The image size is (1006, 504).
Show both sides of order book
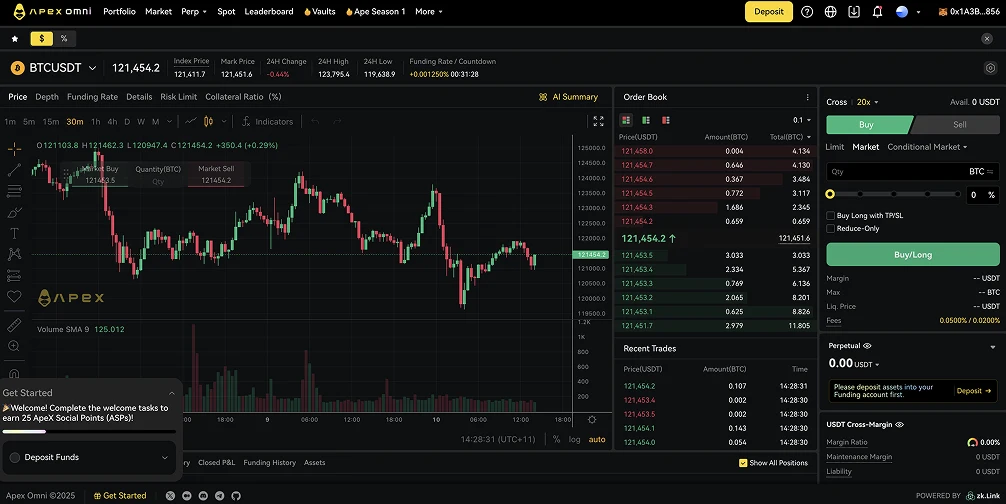pos(626,120)
